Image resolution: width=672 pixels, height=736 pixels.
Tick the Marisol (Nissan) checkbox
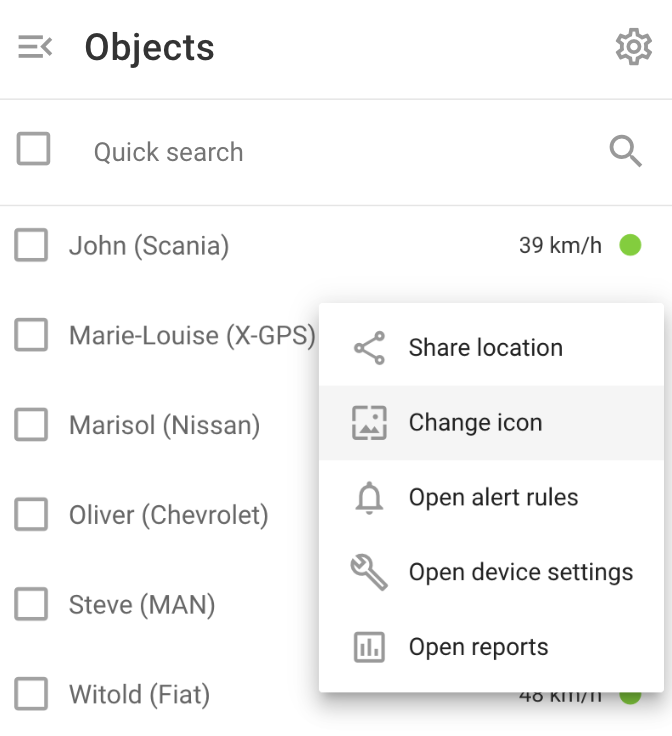tap(31, 426)
